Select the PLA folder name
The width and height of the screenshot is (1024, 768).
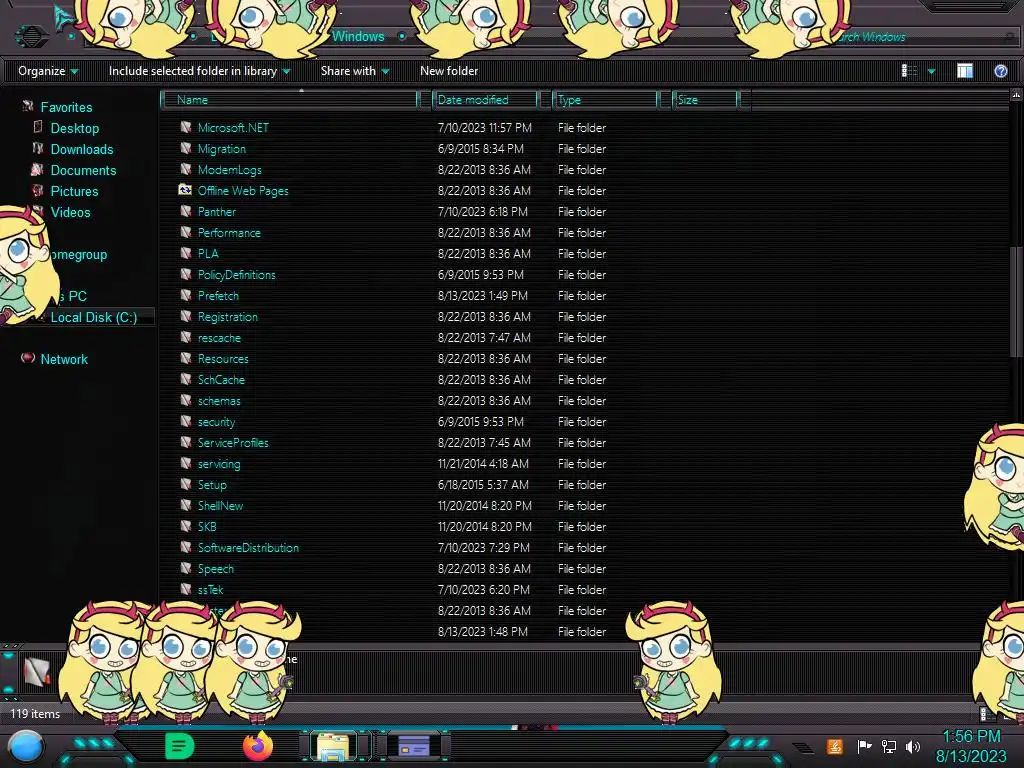(x=208, y=253)
